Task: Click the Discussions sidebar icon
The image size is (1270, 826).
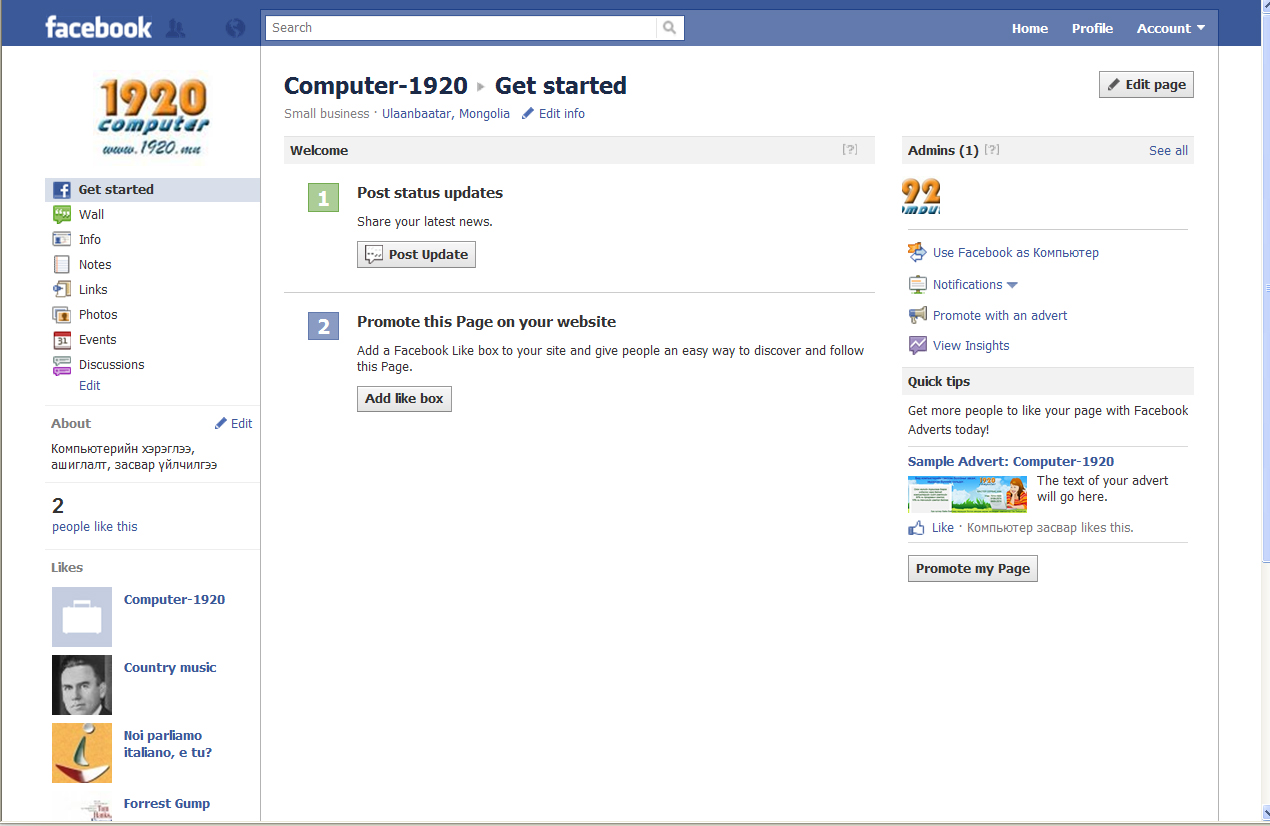Action: pyautogui.click(x=62, y=365)
